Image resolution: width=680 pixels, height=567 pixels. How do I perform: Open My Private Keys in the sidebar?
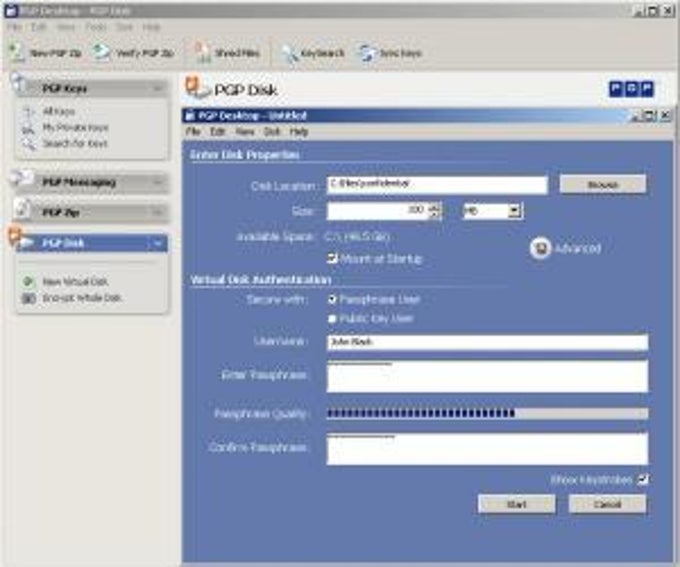75,128
